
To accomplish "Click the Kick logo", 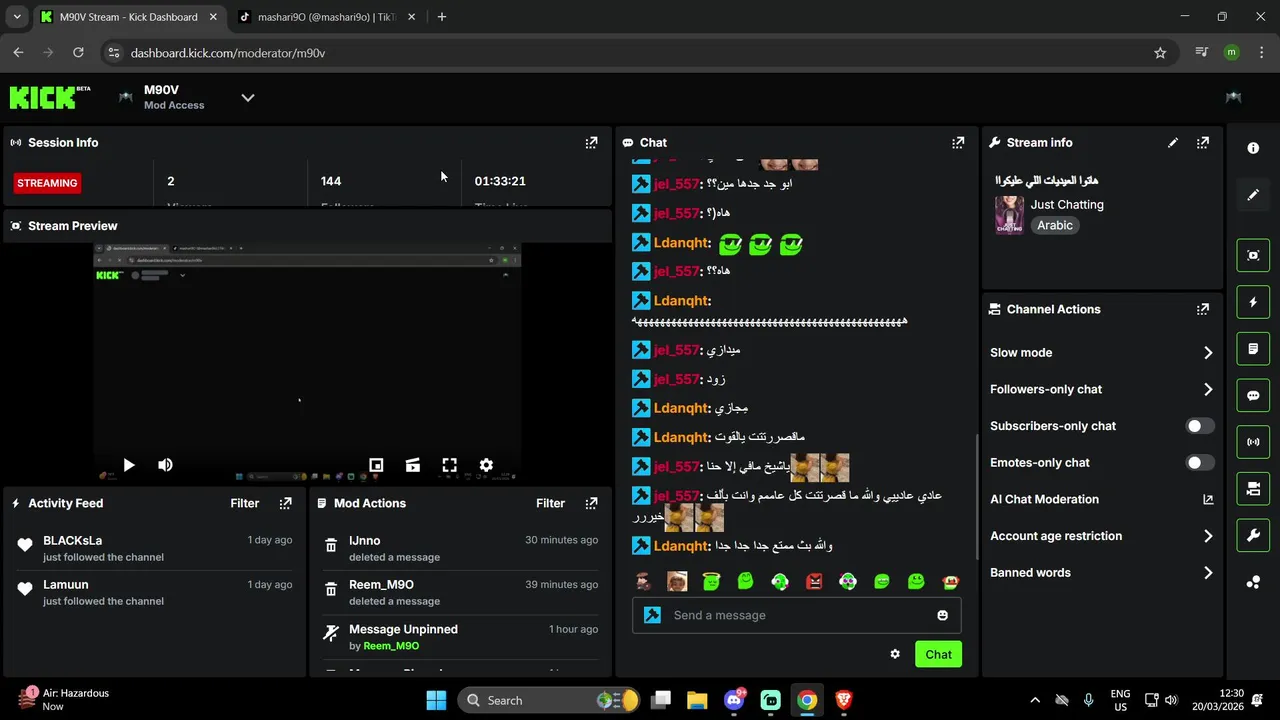I will (x=49, y=97).
